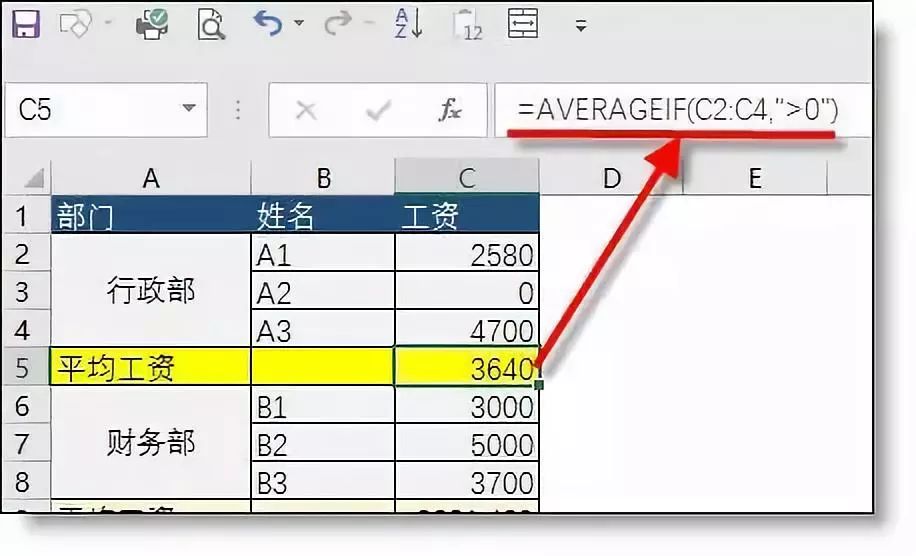Select row 6 header
This screenshot has width=916, height=556.
(x=27, y=406)
